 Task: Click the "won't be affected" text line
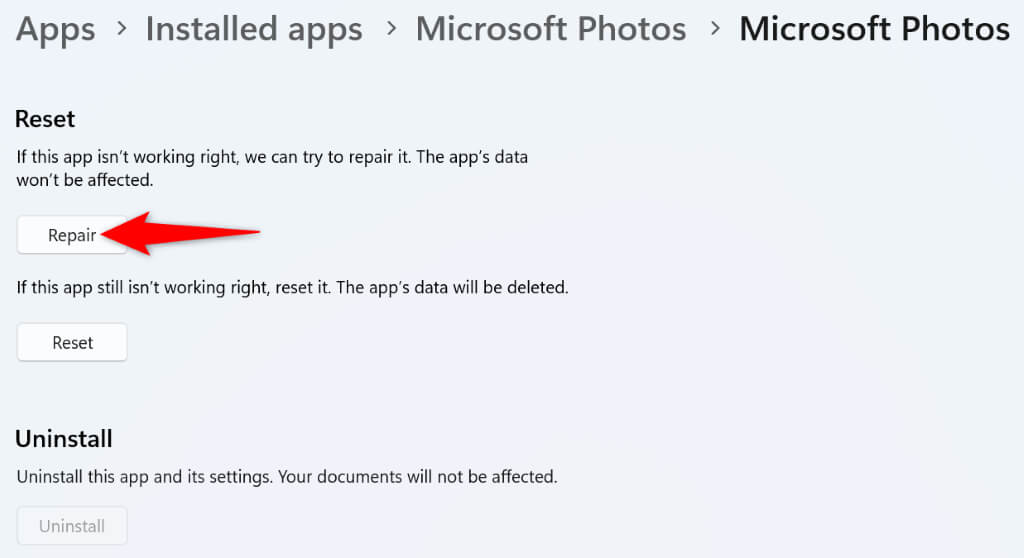pyautogui.click(x=85, y=182)
